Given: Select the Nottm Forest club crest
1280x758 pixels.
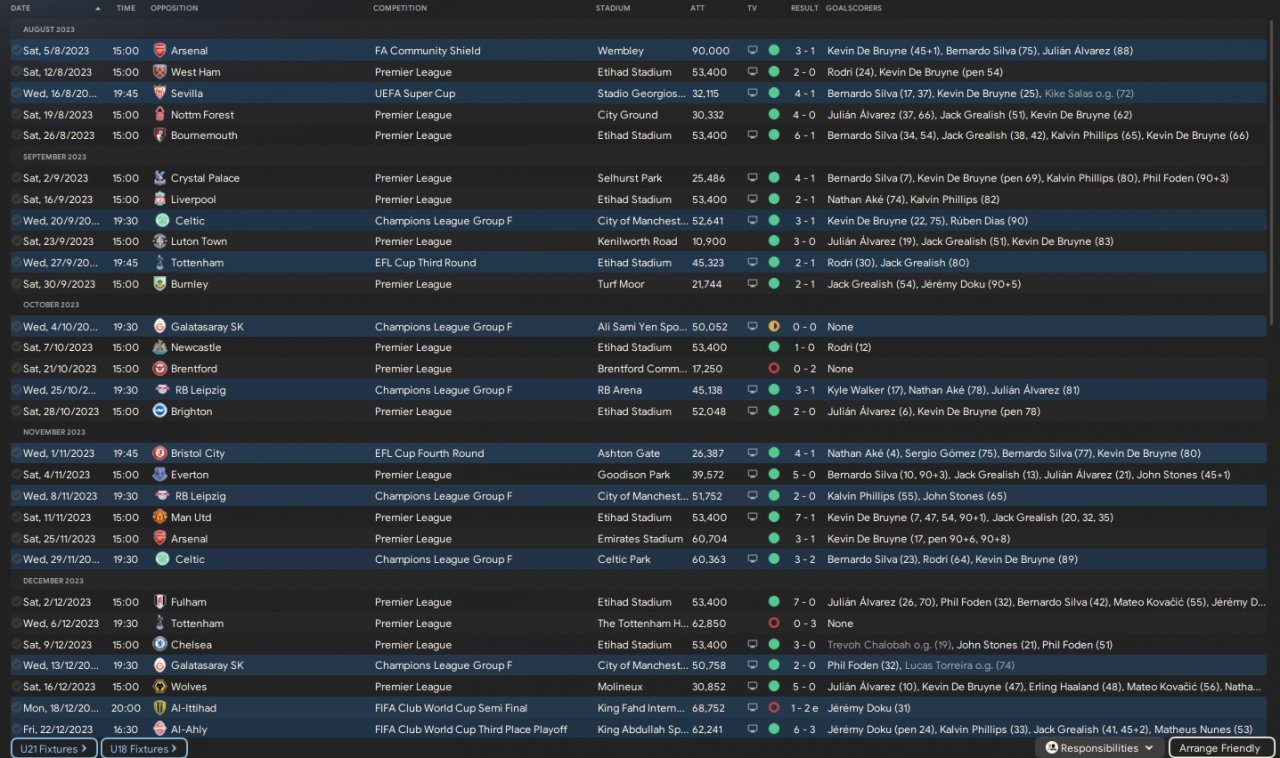Looking at the screenshot, I should [160, 115].
